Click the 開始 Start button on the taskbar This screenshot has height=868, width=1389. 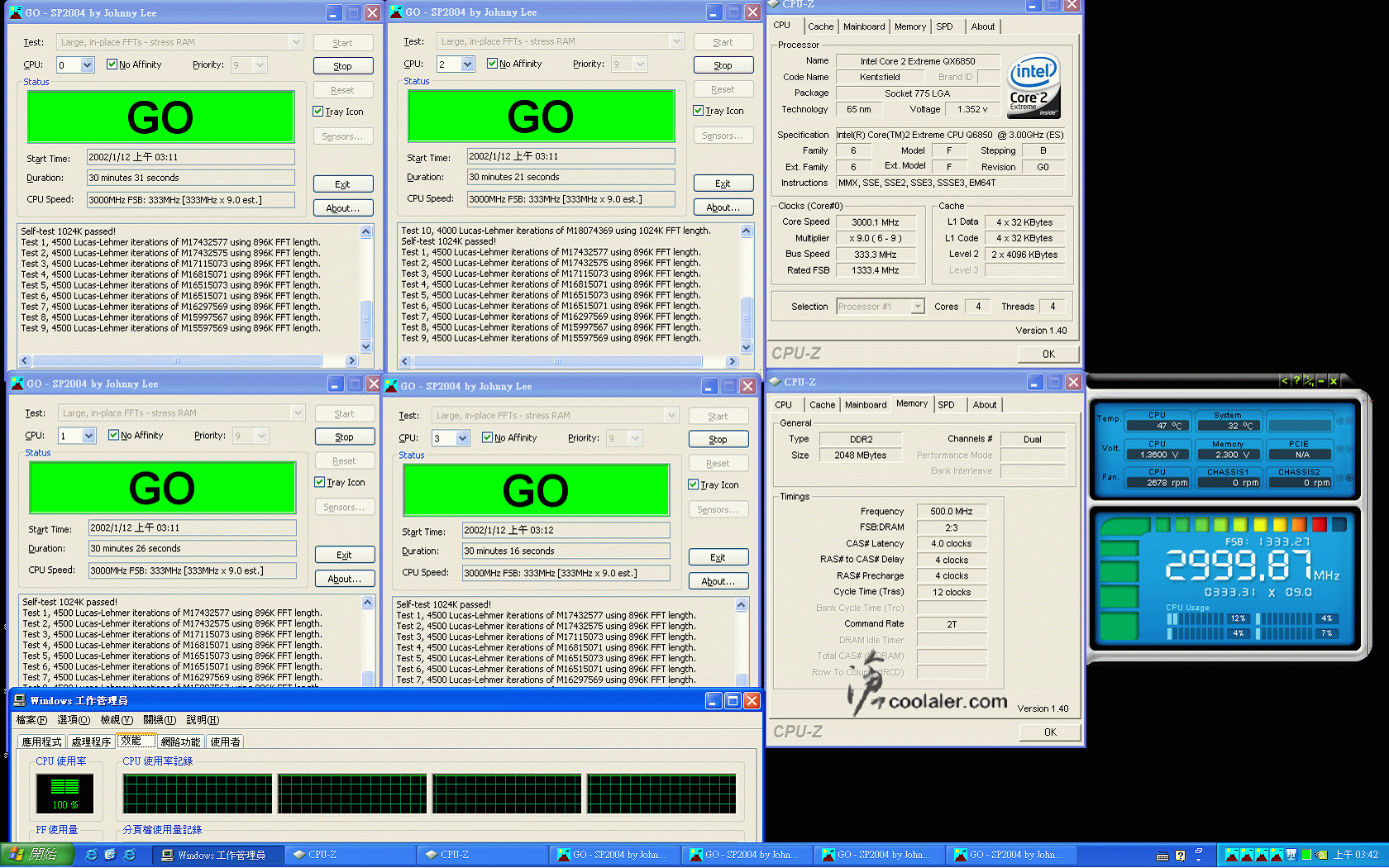tap(38, 855)
